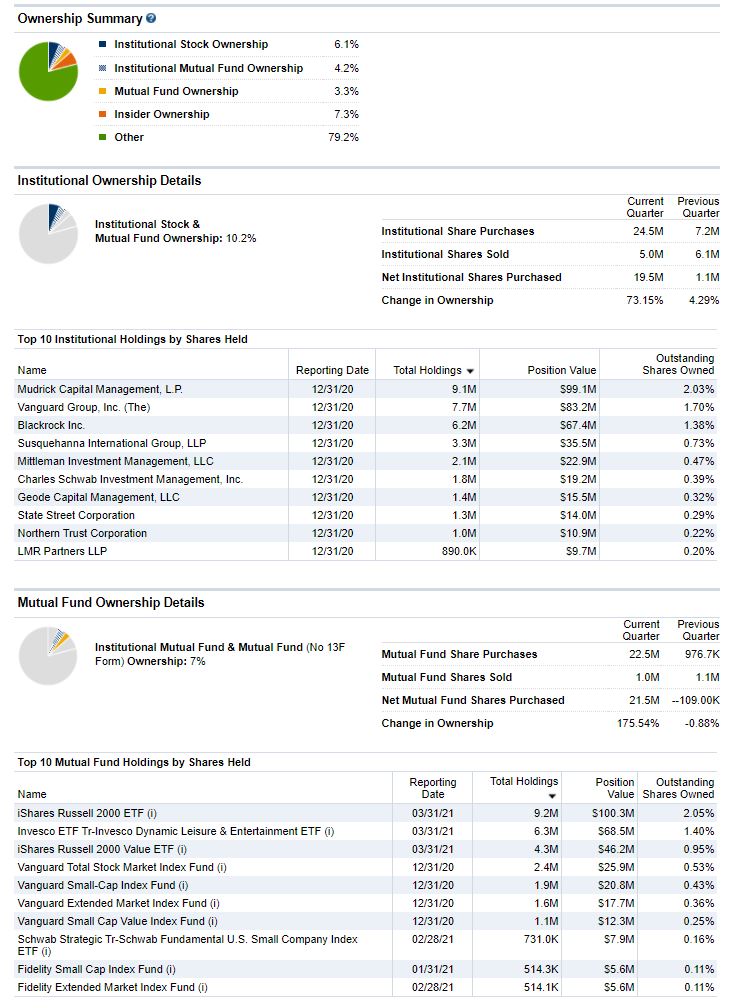Select the Insider Ownership orange legend swatch
This screenshot has height=1008, width=743.
coord(103,114)
